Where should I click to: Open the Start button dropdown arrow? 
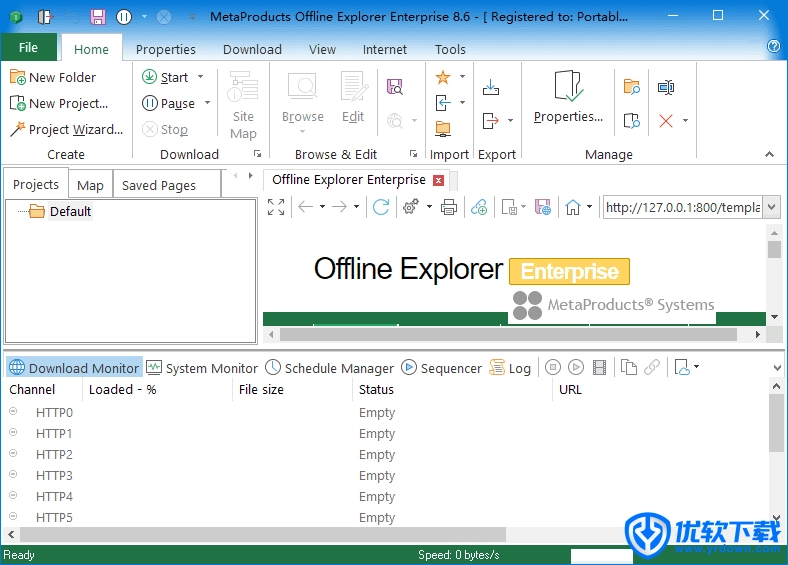(201, 77)
